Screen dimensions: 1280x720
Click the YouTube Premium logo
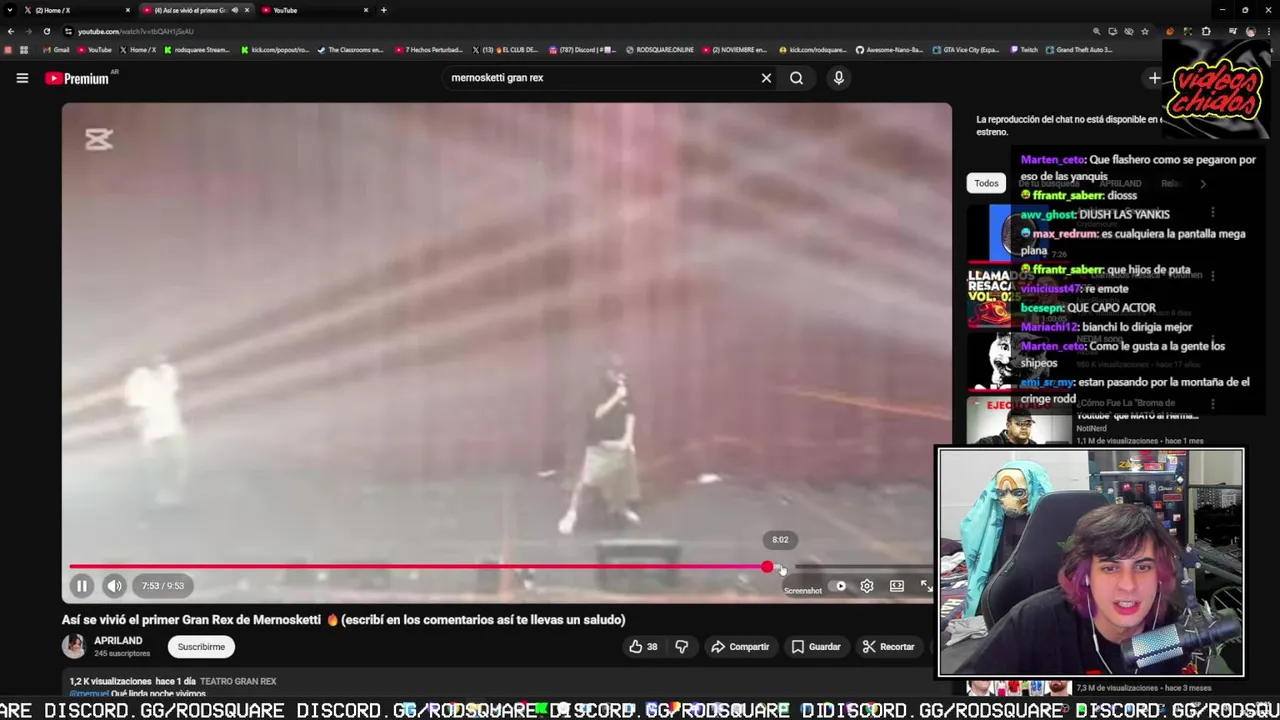(x=78, y=78)
